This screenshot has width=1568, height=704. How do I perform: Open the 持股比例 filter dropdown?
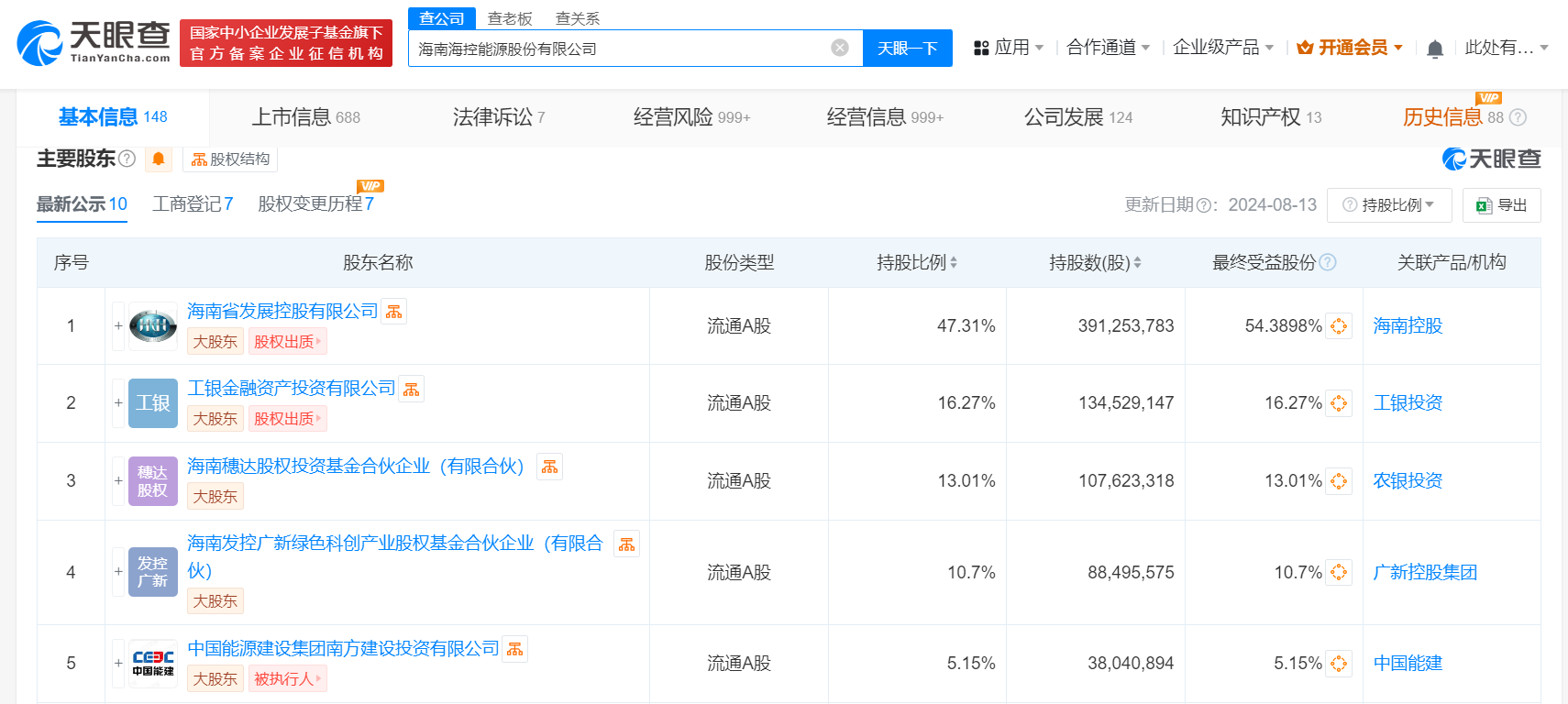pyautogui.click(x=1389, y=205)
